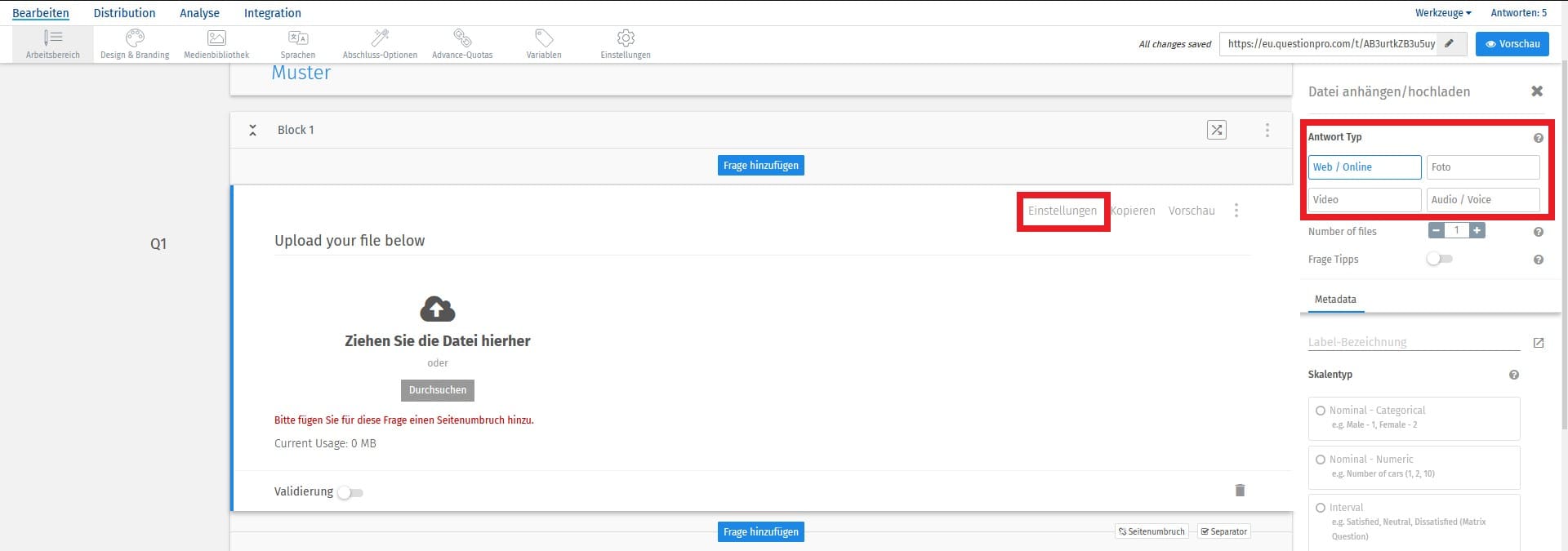
Task: Click the 'Muster' survey title
Action: point(301,73)
